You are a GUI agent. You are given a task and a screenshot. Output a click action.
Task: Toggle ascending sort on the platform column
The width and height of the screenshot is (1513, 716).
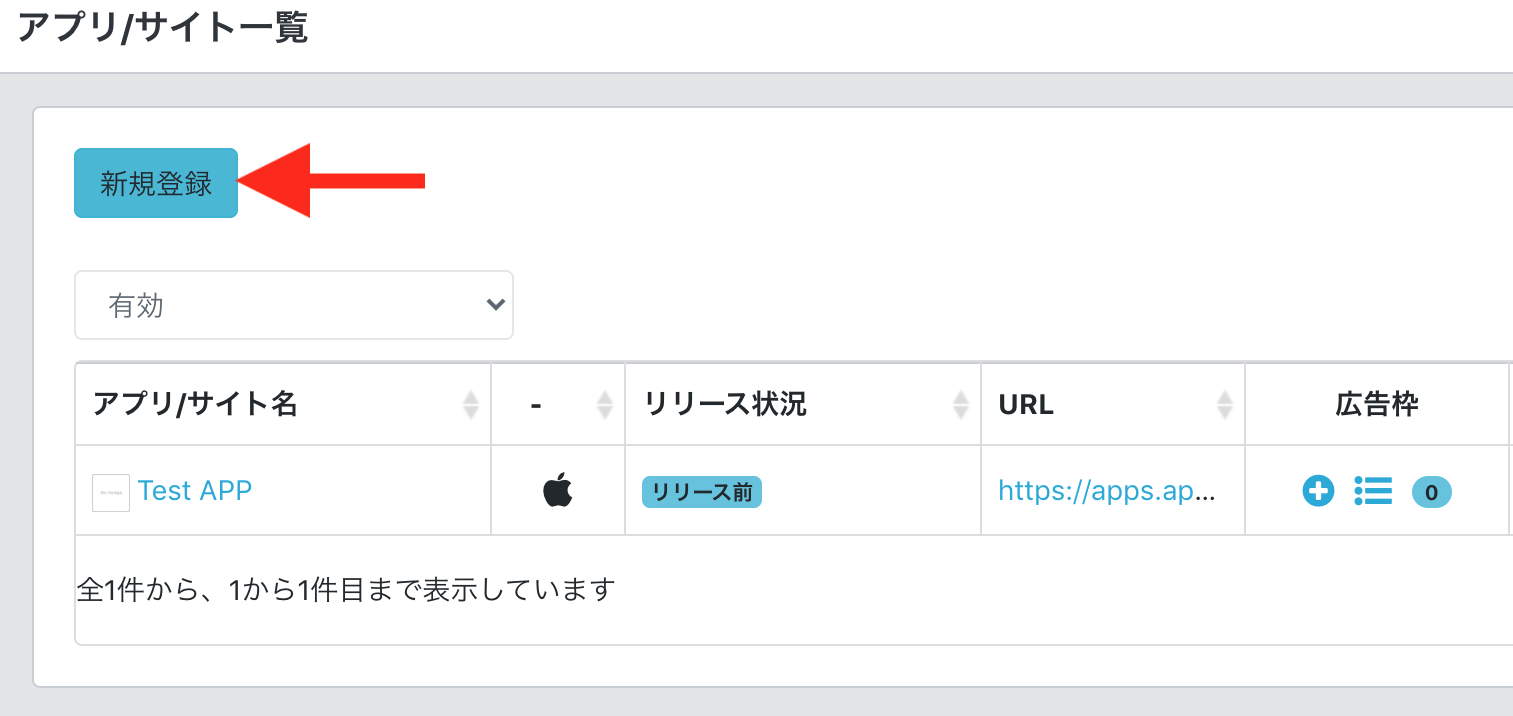click(604, 404)
